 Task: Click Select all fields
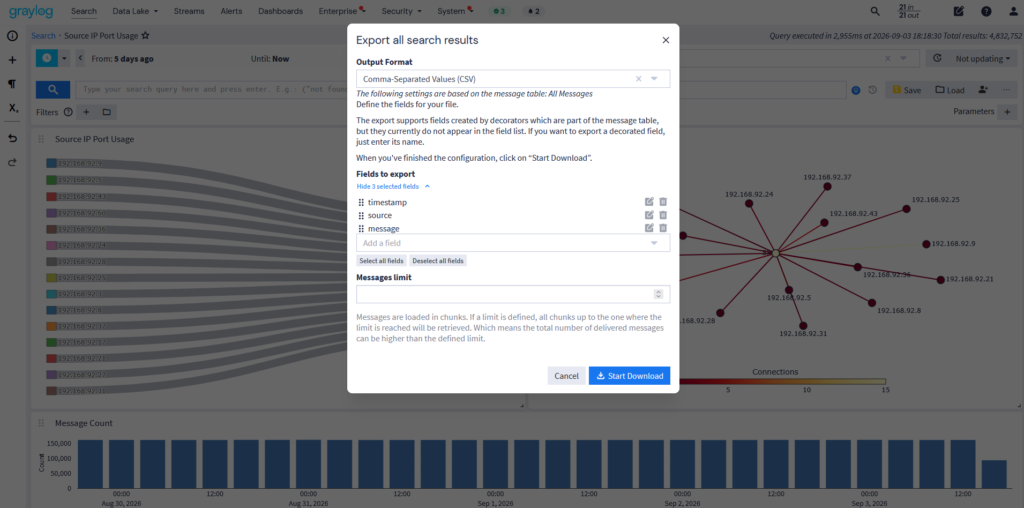tap(382, 261)
